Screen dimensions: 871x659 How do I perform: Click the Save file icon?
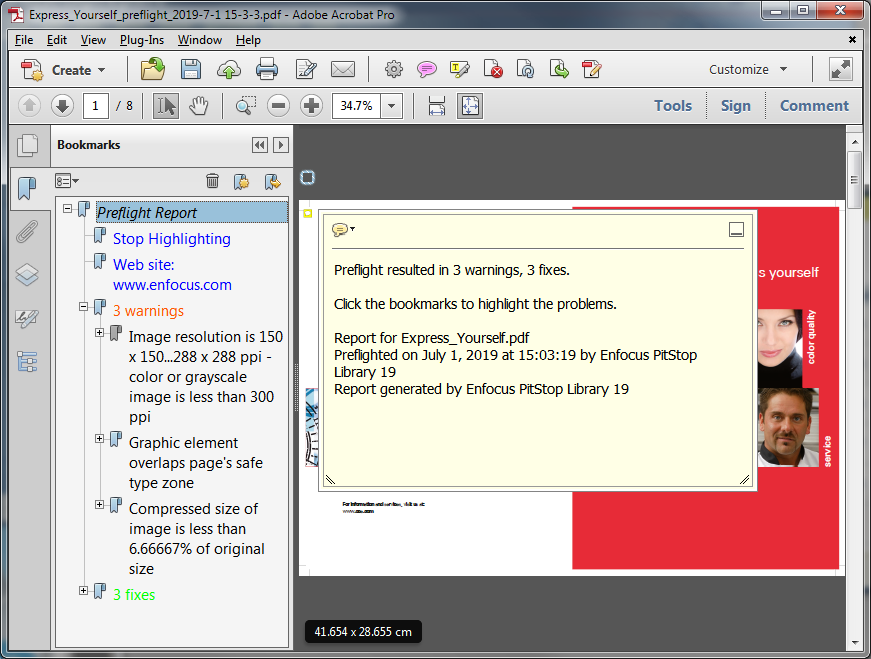point(191,70)
